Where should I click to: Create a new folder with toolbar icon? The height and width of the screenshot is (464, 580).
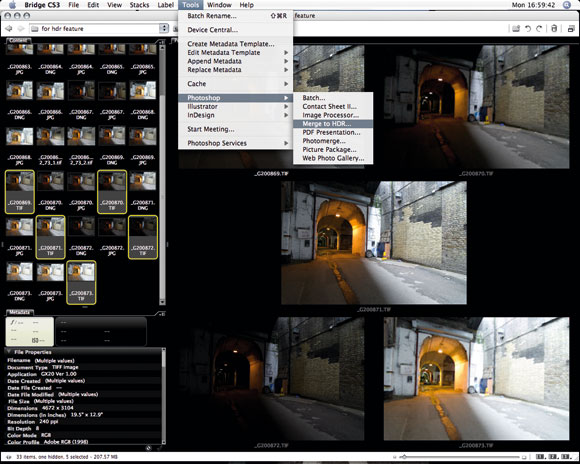pos(516,28)
